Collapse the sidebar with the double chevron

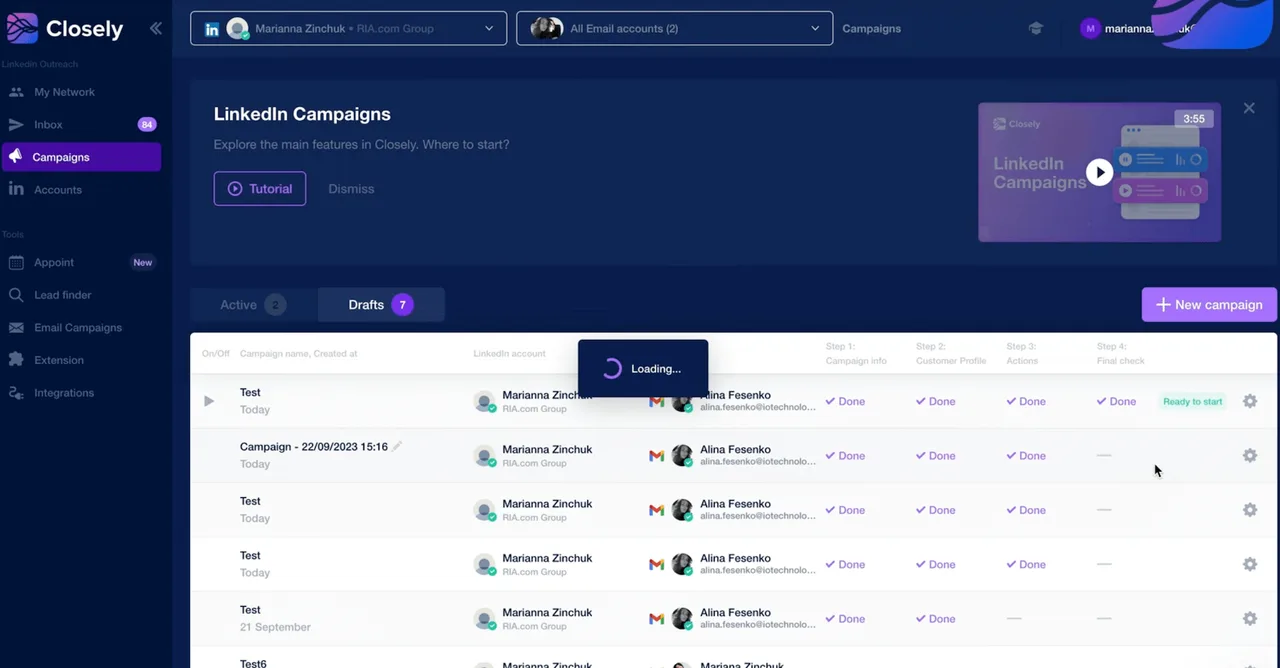156,28
